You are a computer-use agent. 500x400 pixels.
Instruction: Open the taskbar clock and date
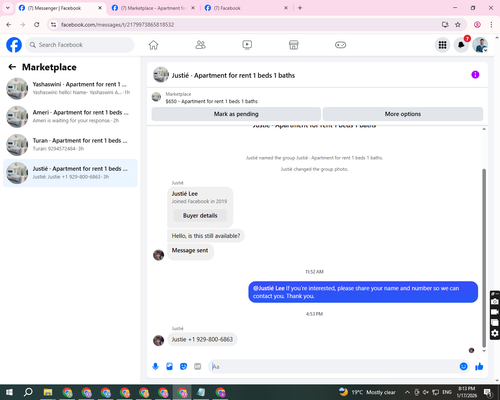(x=467, y=392)
